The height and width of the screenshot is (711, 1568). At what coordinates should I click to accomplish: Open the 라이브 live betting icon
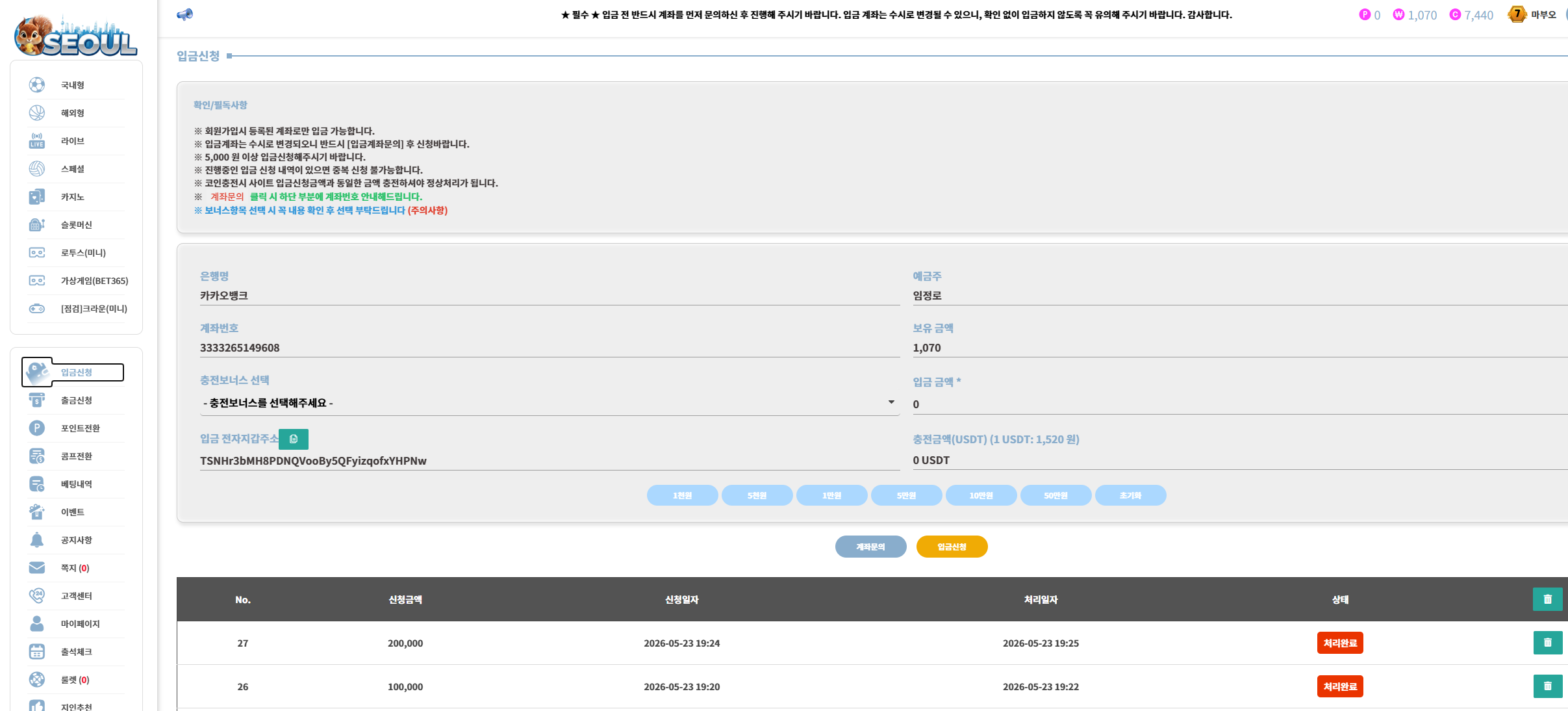(37, 141)
